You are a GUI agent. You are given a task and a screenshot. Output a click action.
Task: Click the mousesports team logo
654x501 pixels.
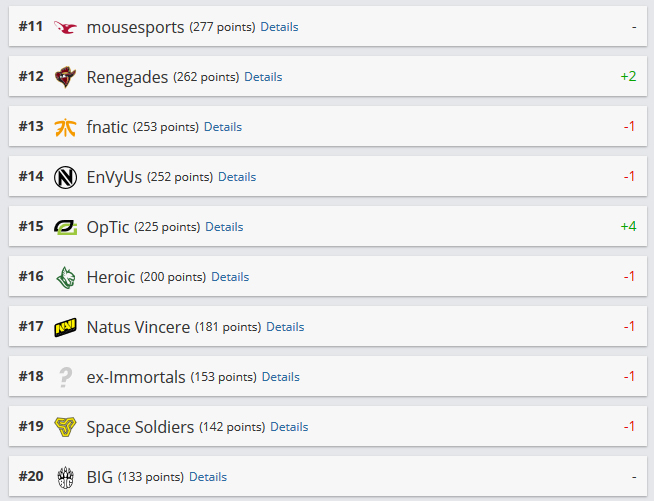[x=66, y=27]
